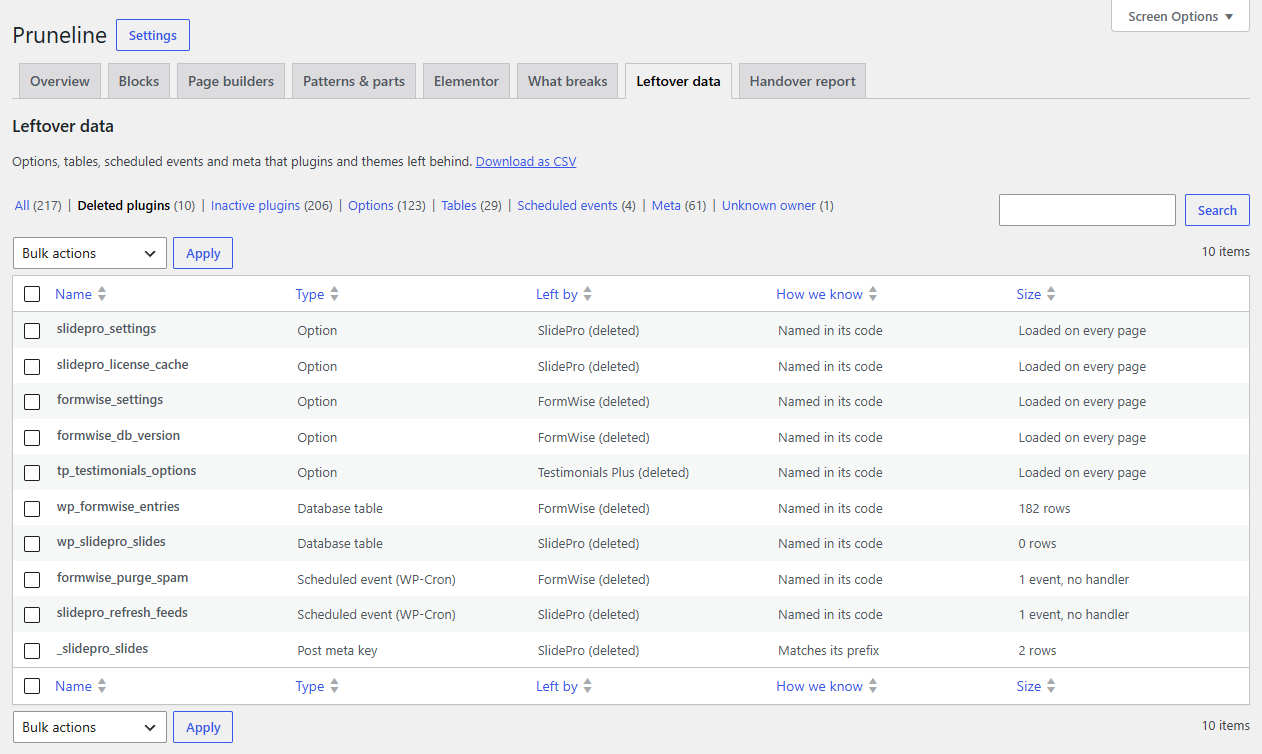Image resolution: width=1262 pixels, height=754 pixels.
Task: Check the formwise_purge_spam row checkbox
Action: [32, 580]
